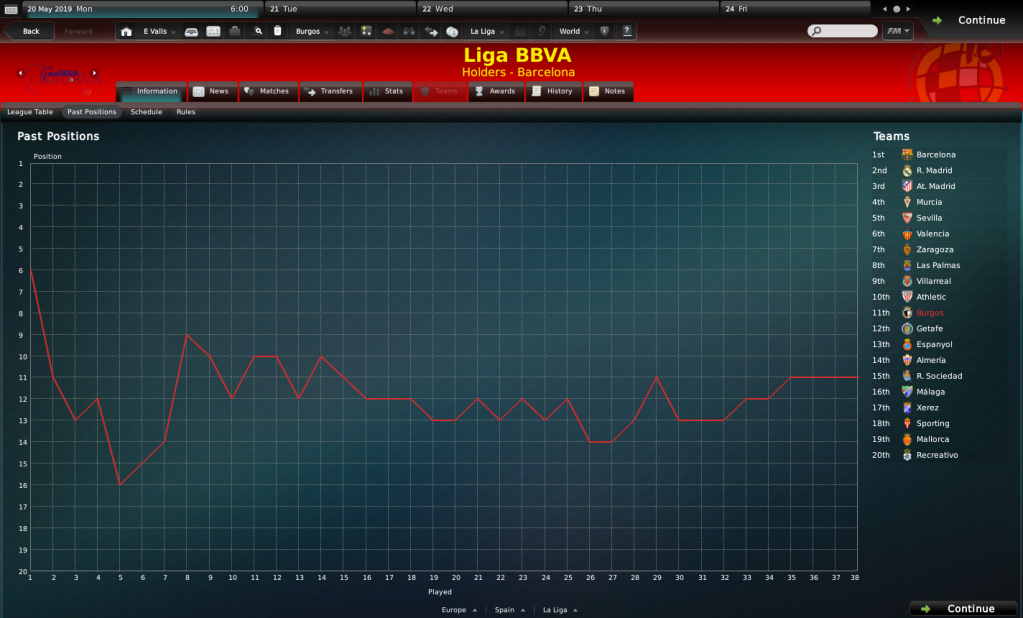Open the magnifier search icon in toolbar

(258, 31)
